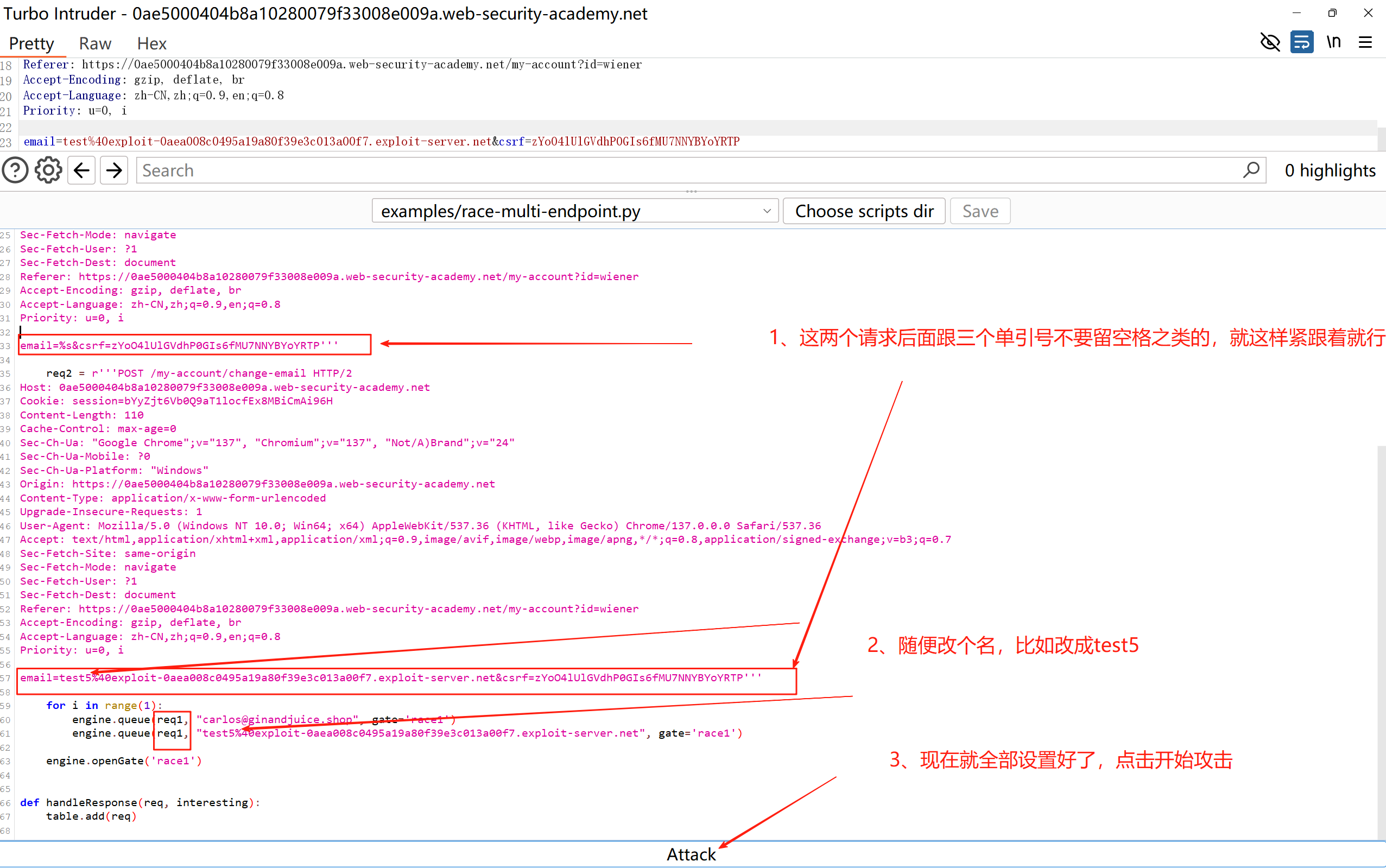
Task: Click the panel divider drag handle dots
Action: click(x=691, y=191)
